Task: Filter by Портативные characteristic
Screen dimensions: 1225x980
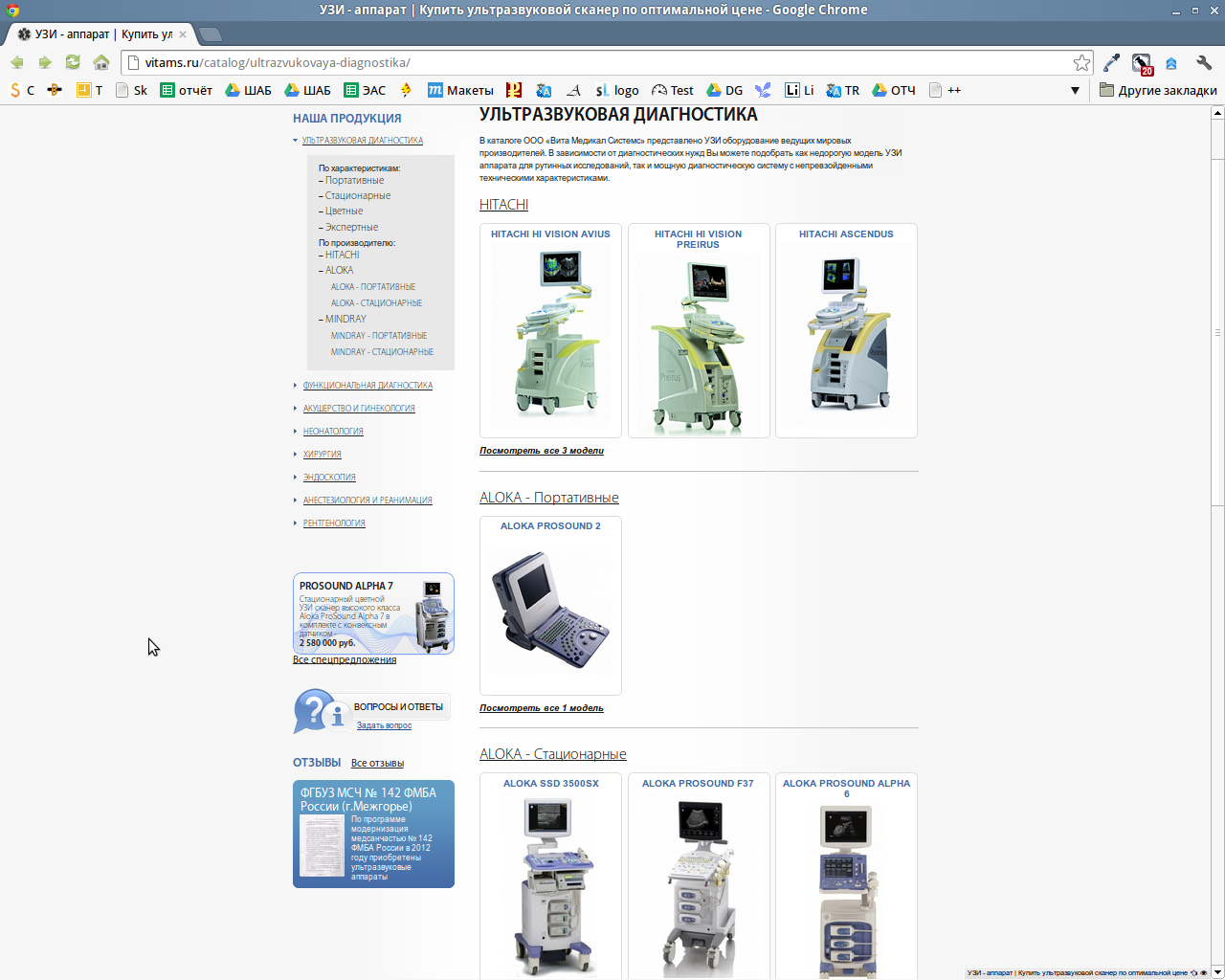Action: click(x=354, y=180)
